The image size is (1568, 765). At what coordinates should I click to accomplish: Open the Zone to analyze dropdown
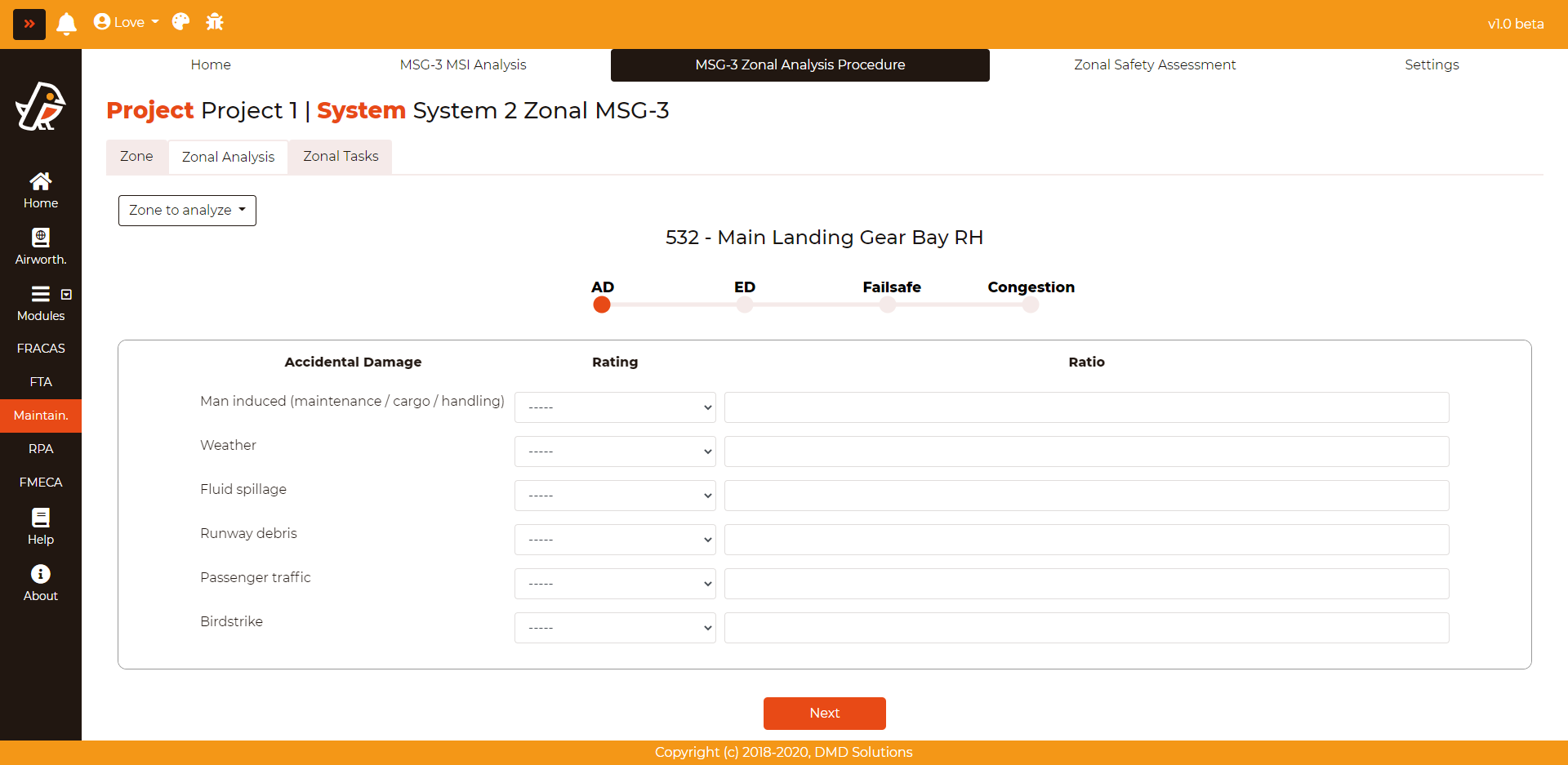[187, 211]
